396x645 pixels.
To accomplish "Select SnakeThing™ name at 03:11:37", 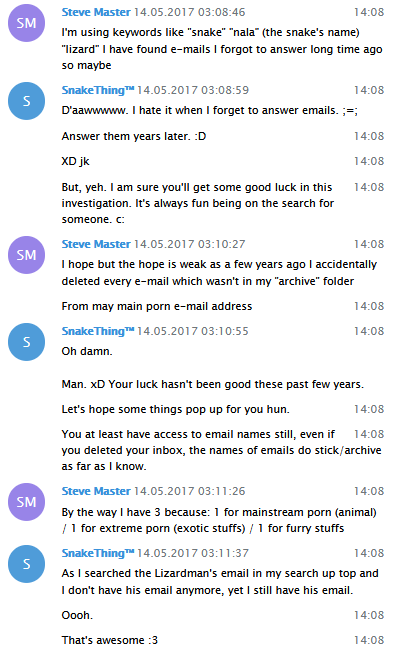I will coord(98,553).
